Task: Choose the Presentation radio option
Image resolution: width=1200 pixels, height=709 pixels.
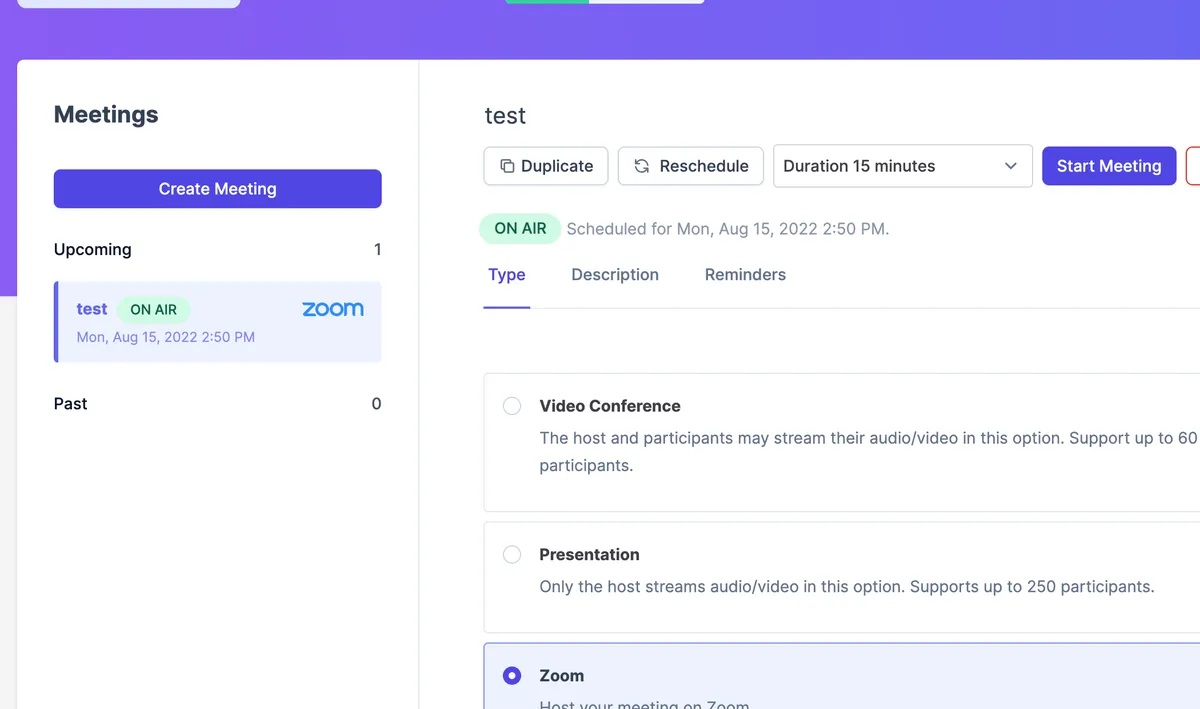Action: (x=512, y=554)
